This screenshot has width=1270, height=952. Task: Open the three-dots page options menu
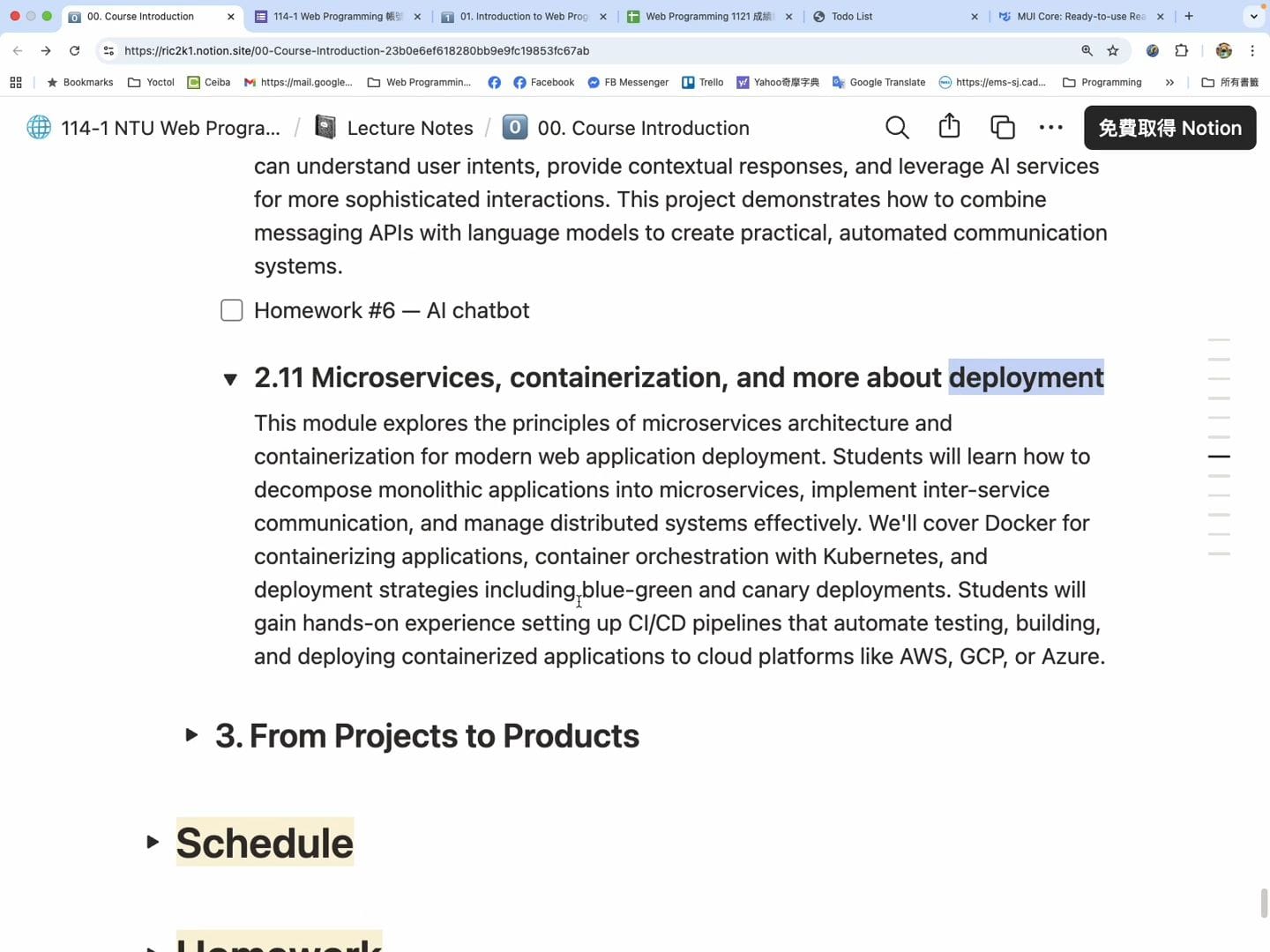[x=1050, y=128]
